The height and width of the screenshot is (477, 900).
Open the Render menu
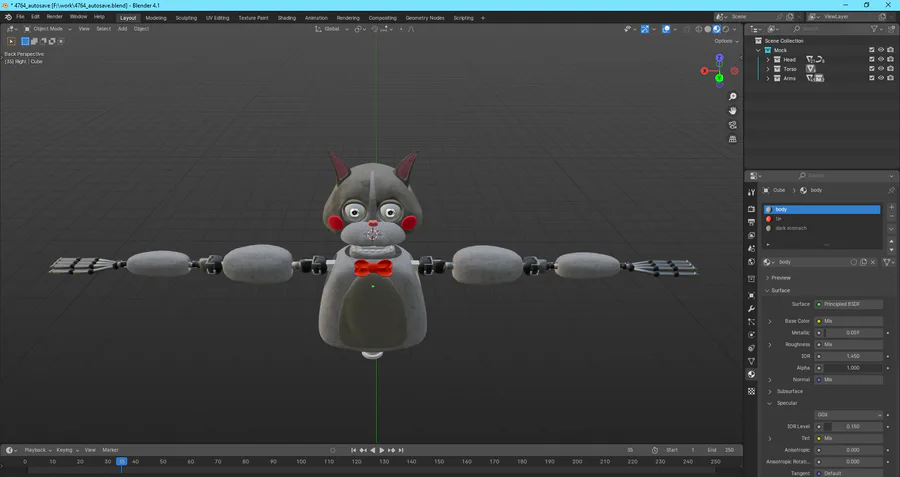click(54, 17)
